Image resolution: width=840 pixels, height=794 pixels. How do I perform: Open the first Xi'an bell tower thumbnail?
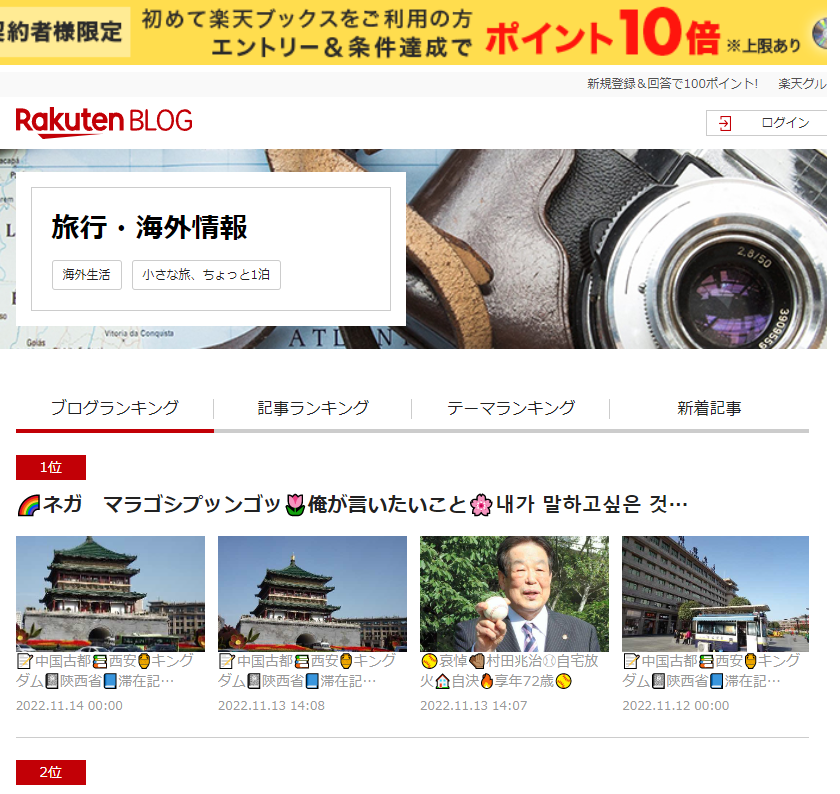[x=110, y=594]
